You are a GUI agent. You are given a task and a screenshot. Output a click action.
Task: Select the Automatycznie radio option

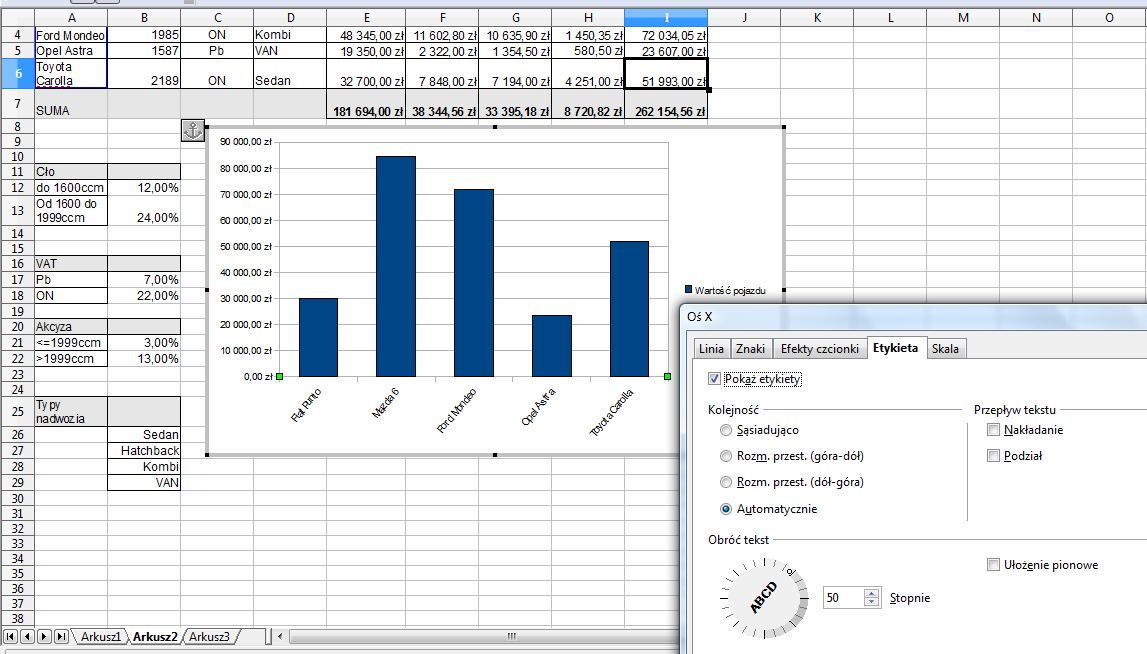point(726,508)
